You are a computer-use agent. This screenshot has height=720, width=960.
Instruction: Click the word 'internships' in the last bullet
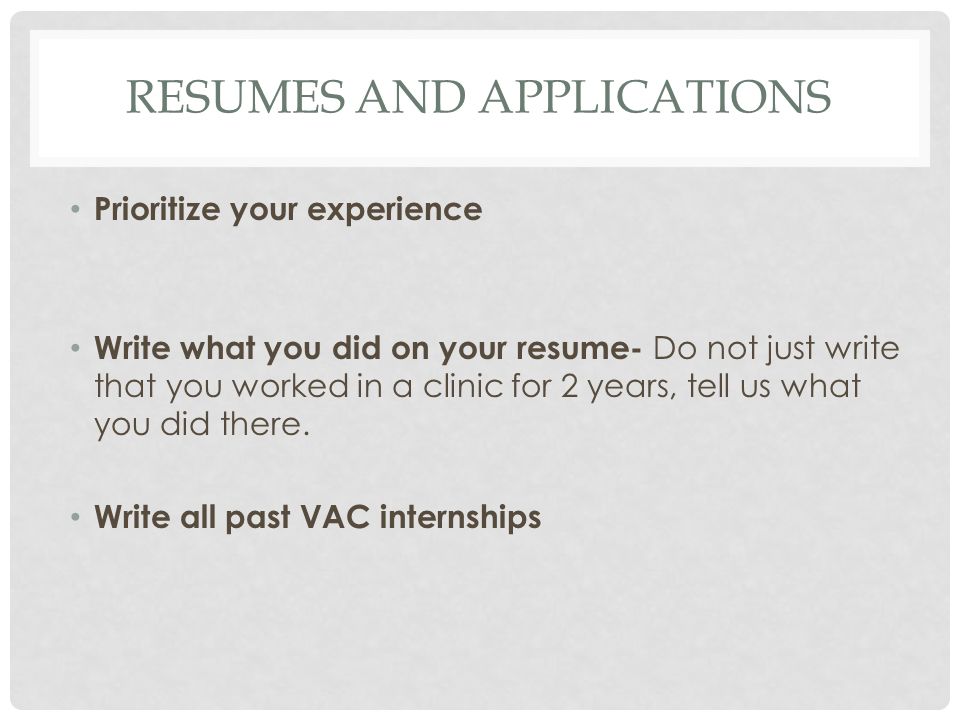pyautogui.click(x=460, y=517)
